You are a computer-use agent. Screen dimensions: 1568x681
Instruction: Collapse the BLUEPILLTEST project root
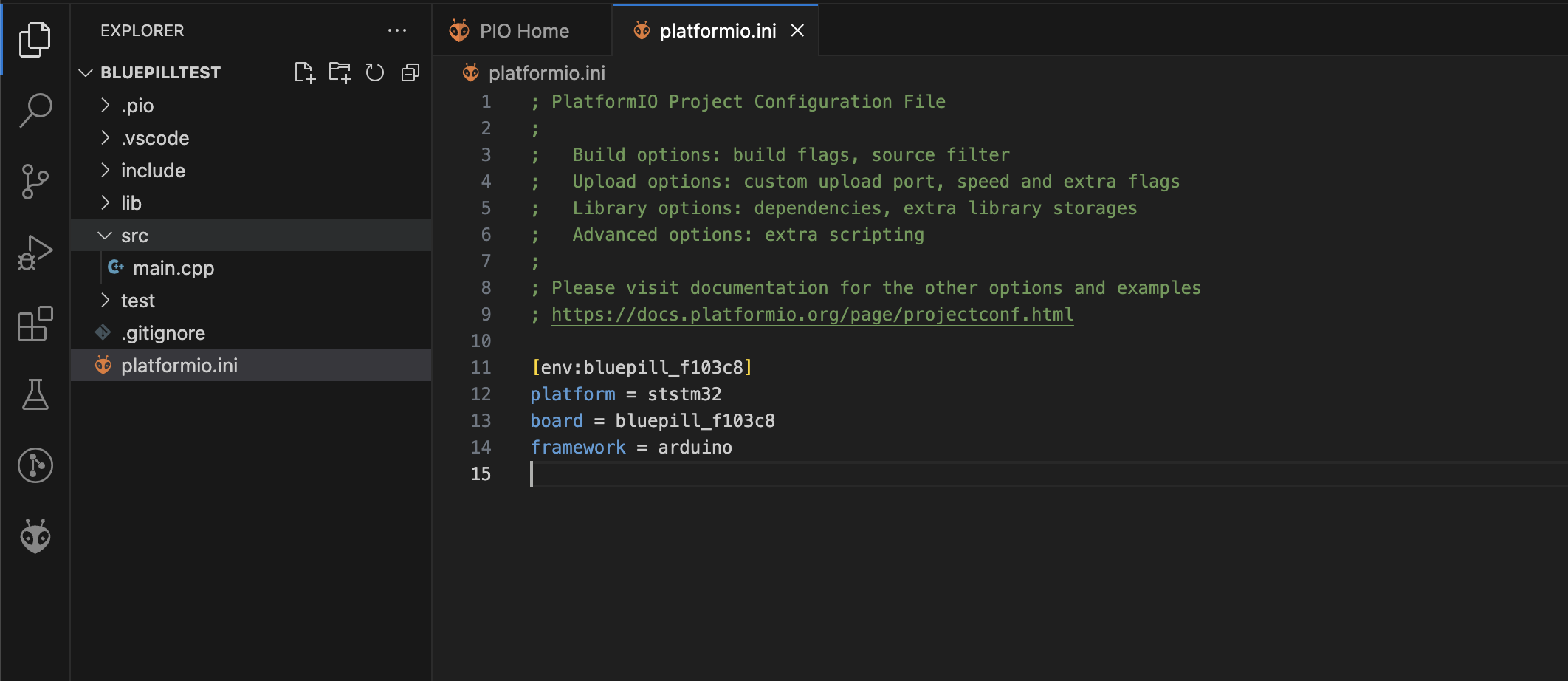160,72
